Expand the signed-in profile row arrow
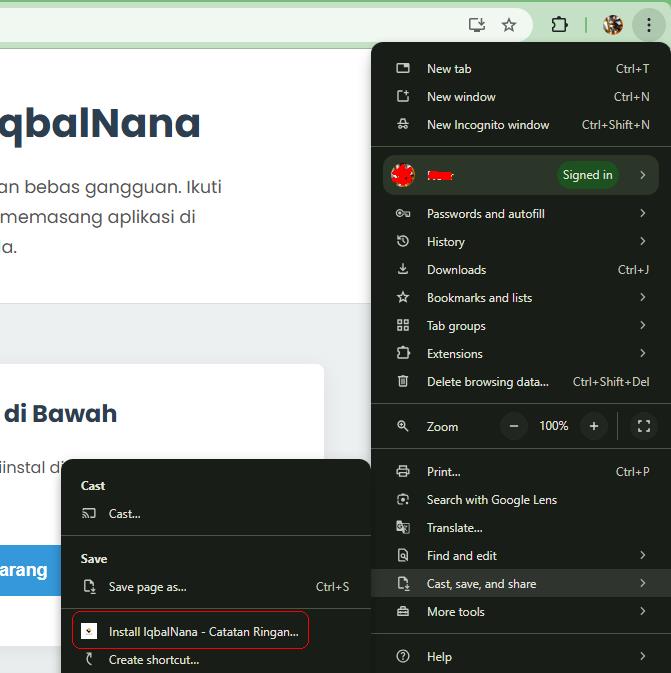671x673 pixels. 642,175
